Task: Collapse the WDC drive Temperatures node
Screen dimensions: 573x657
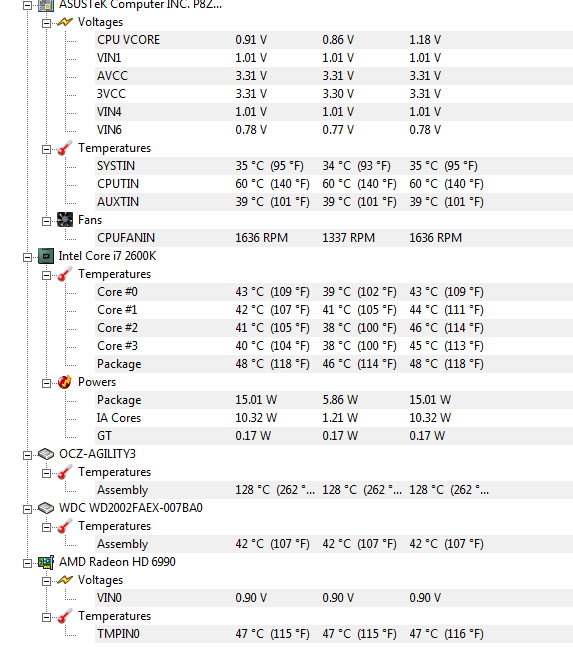Action: (46, 527)
